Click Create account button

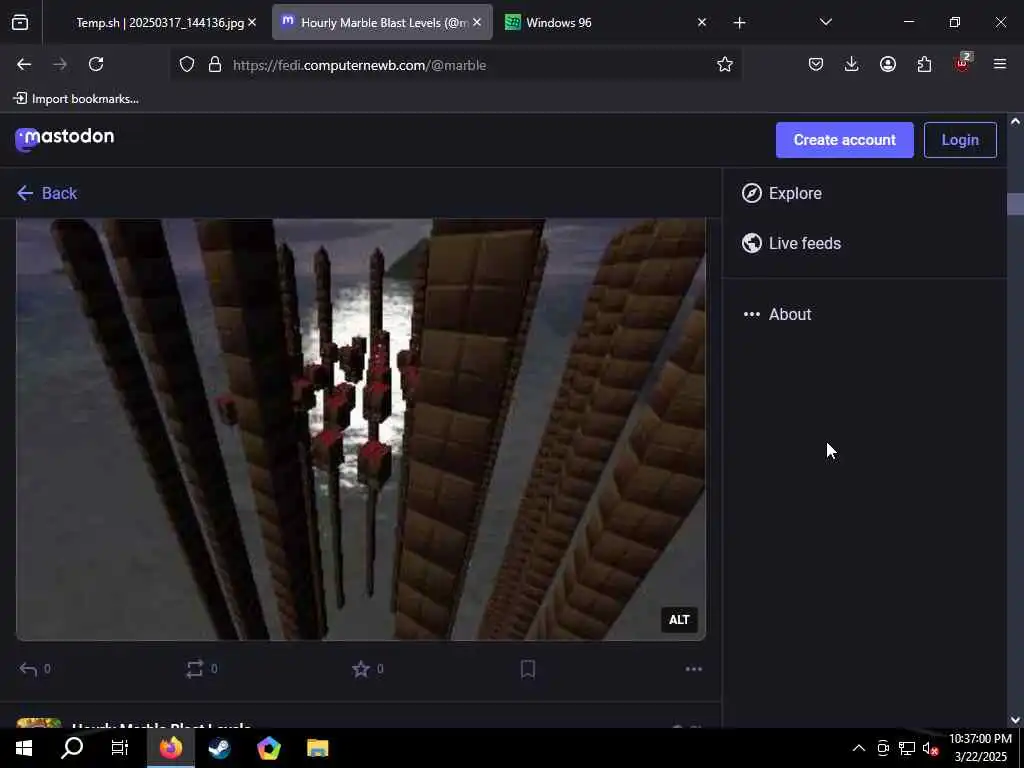(x=844, y=140)
